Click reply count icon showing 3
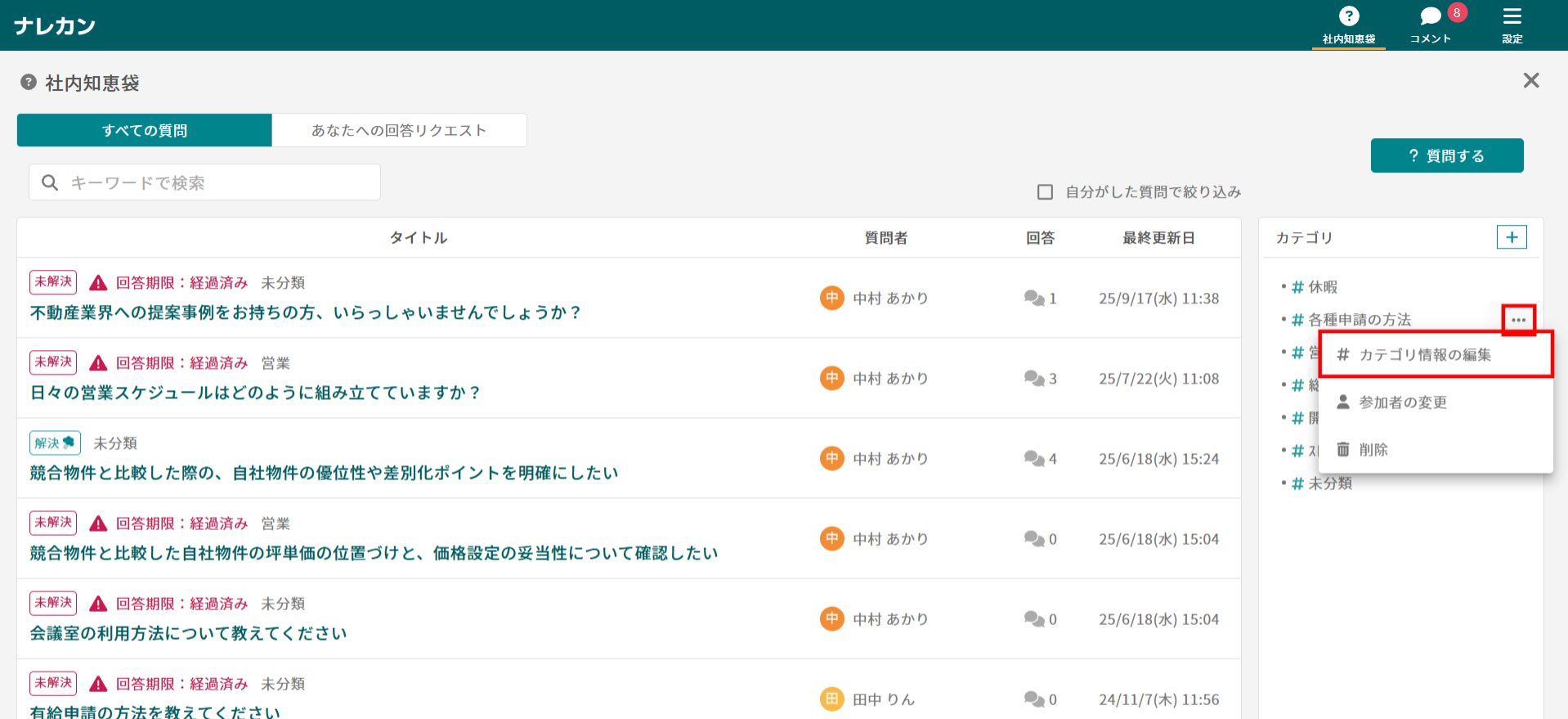This screenshot has height=719, width=1568. coord(1034,378)
